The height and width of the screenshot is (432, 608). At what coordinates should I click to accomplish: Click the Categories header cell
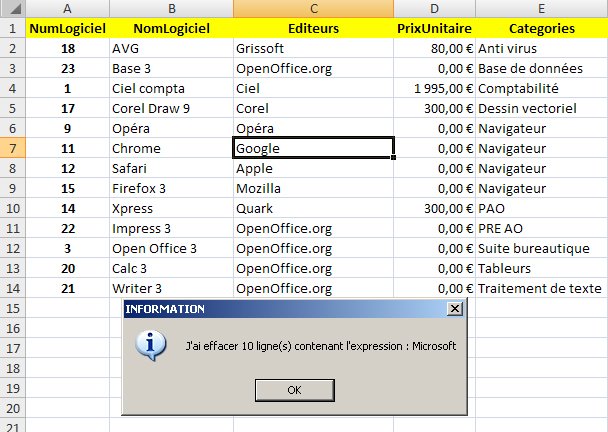[542, 28]
